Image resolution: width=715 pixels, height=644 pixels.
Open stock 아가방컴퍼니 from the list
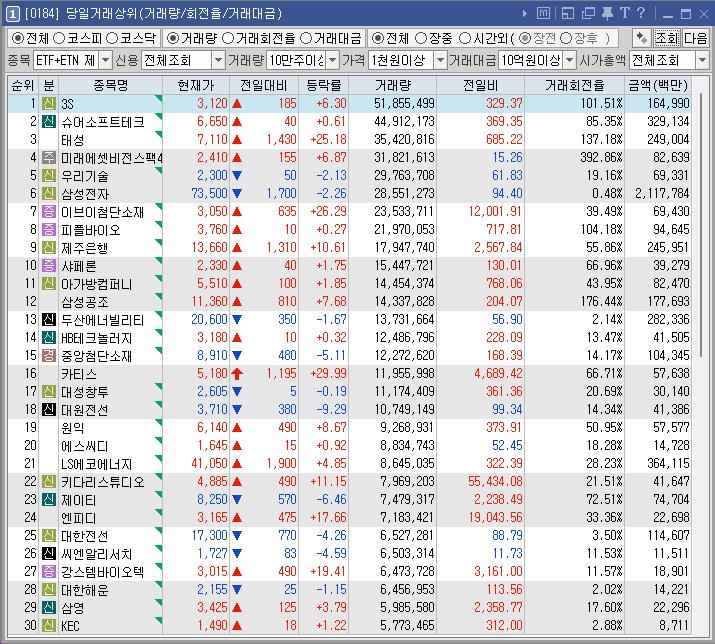(x=97, y=283)
